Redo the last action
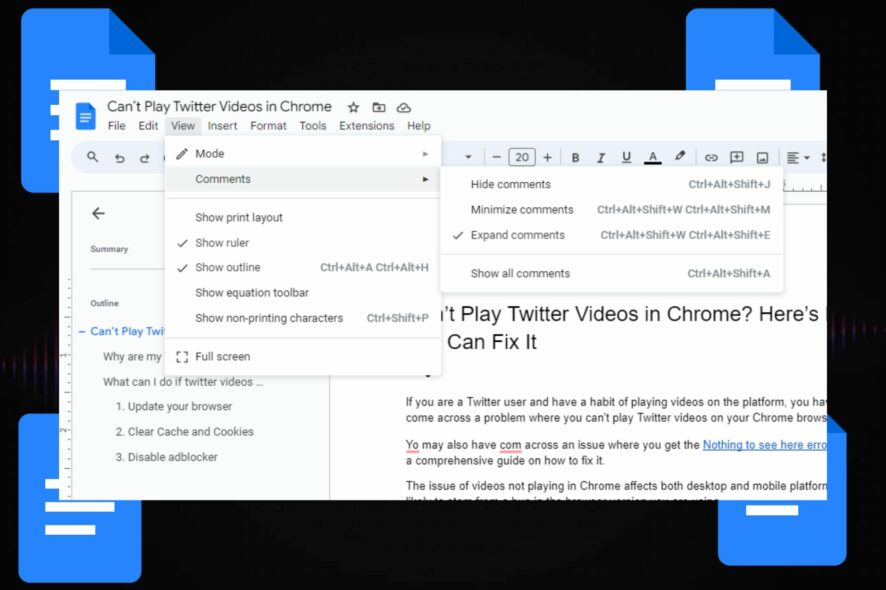The width and height of the screenshot is (886, 590). 145,158
